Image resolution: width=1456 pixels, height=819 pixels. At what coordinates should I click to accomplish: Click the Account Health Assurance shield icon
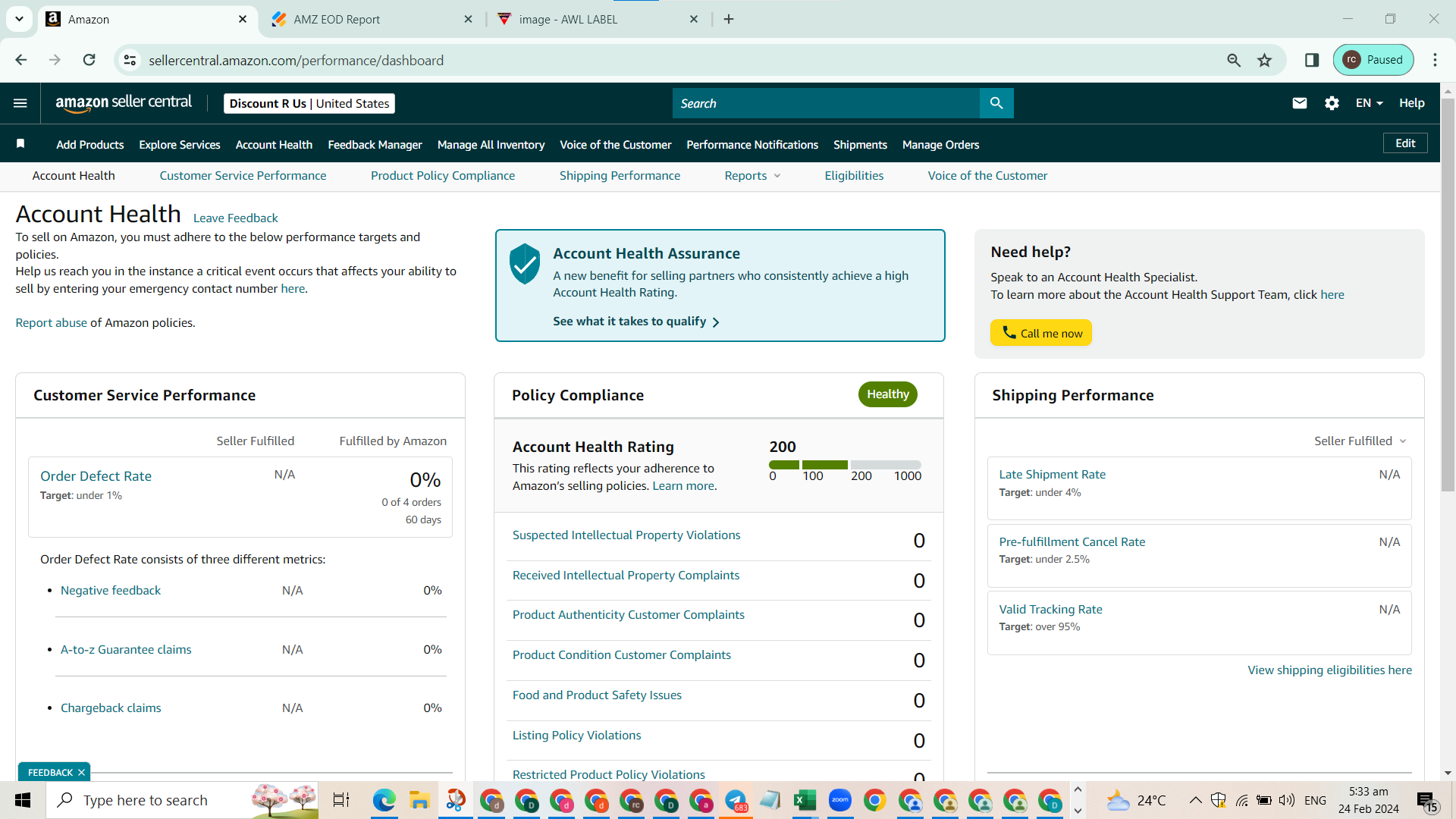pos(525,264)
